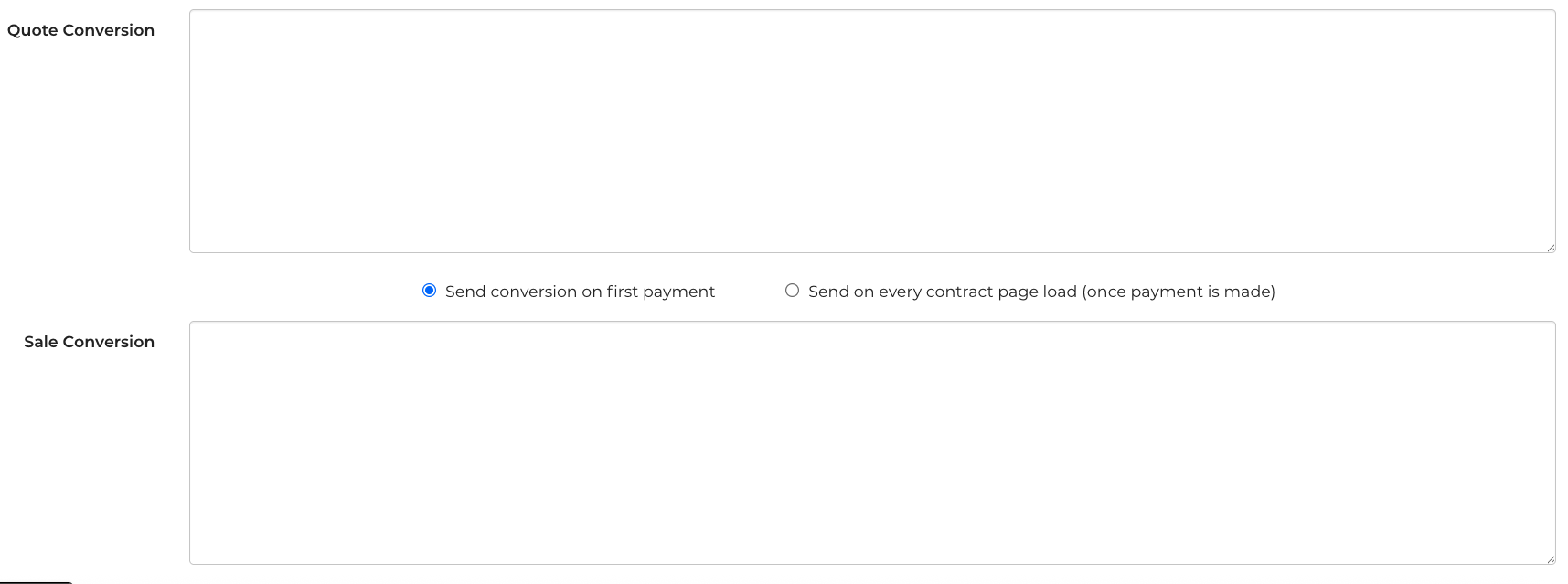1568x584 pixels.
Task: Click the Quote Conversion textarea resize handle
Action: (1550, 247)
